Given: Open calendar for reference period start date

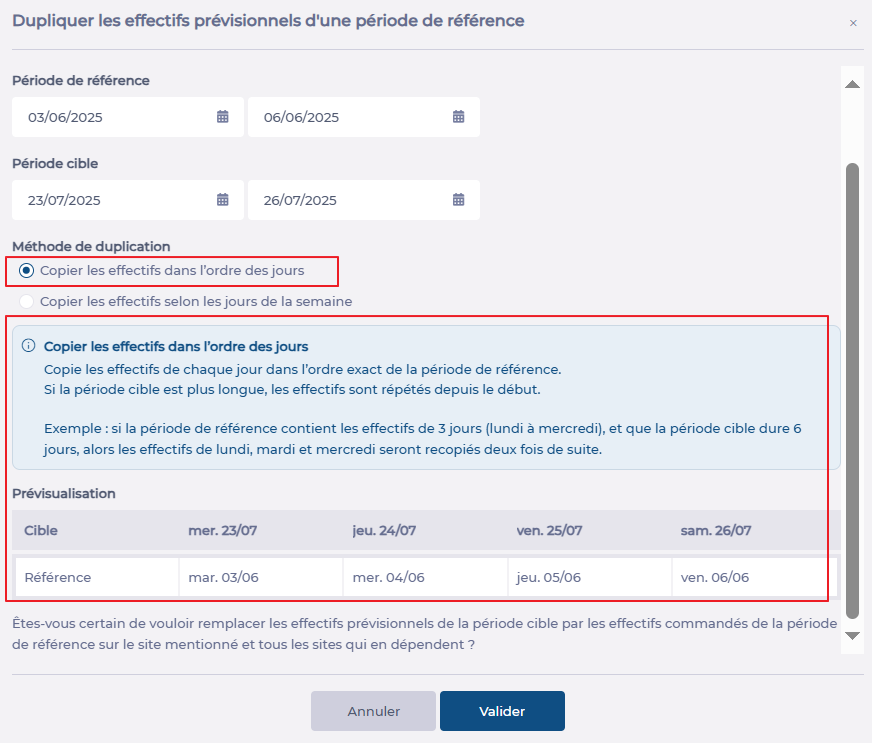Looking at the screenshot, I should (223, 117).
